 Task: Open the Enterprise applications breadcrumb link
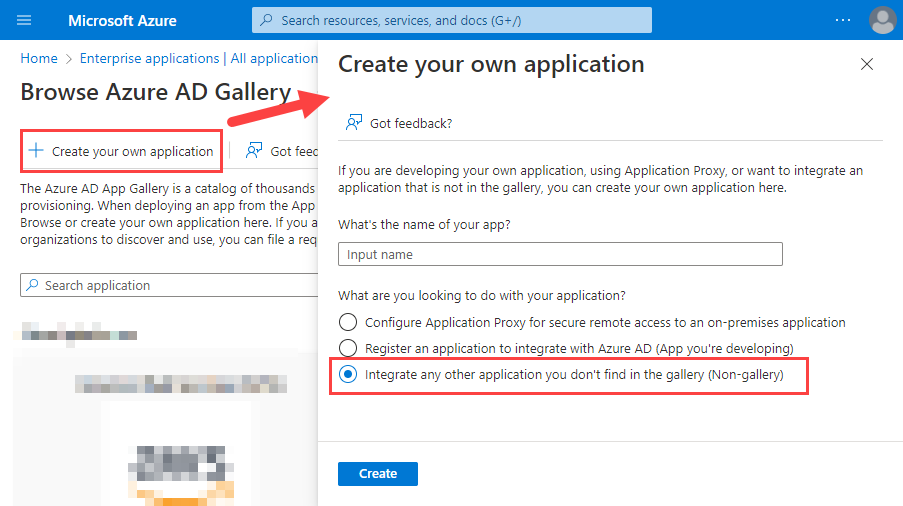tap(199, 58)
